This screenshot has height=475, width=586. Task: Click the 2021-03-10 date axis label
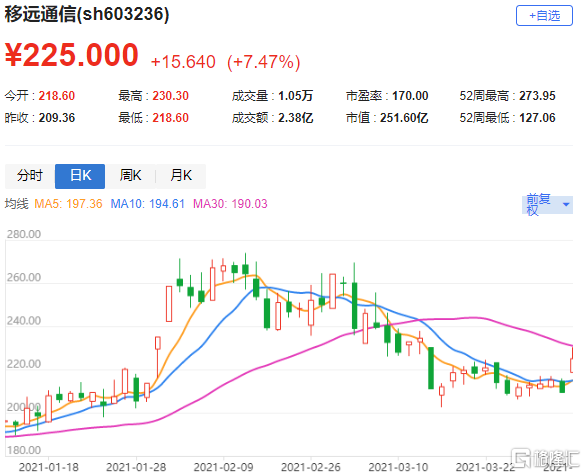coord(398,467)
